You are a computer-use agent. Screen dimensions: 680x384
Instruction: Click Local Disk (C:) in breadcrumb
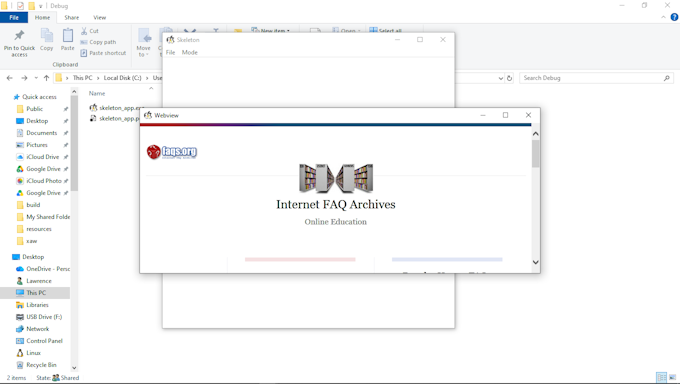tap(122, 78)
